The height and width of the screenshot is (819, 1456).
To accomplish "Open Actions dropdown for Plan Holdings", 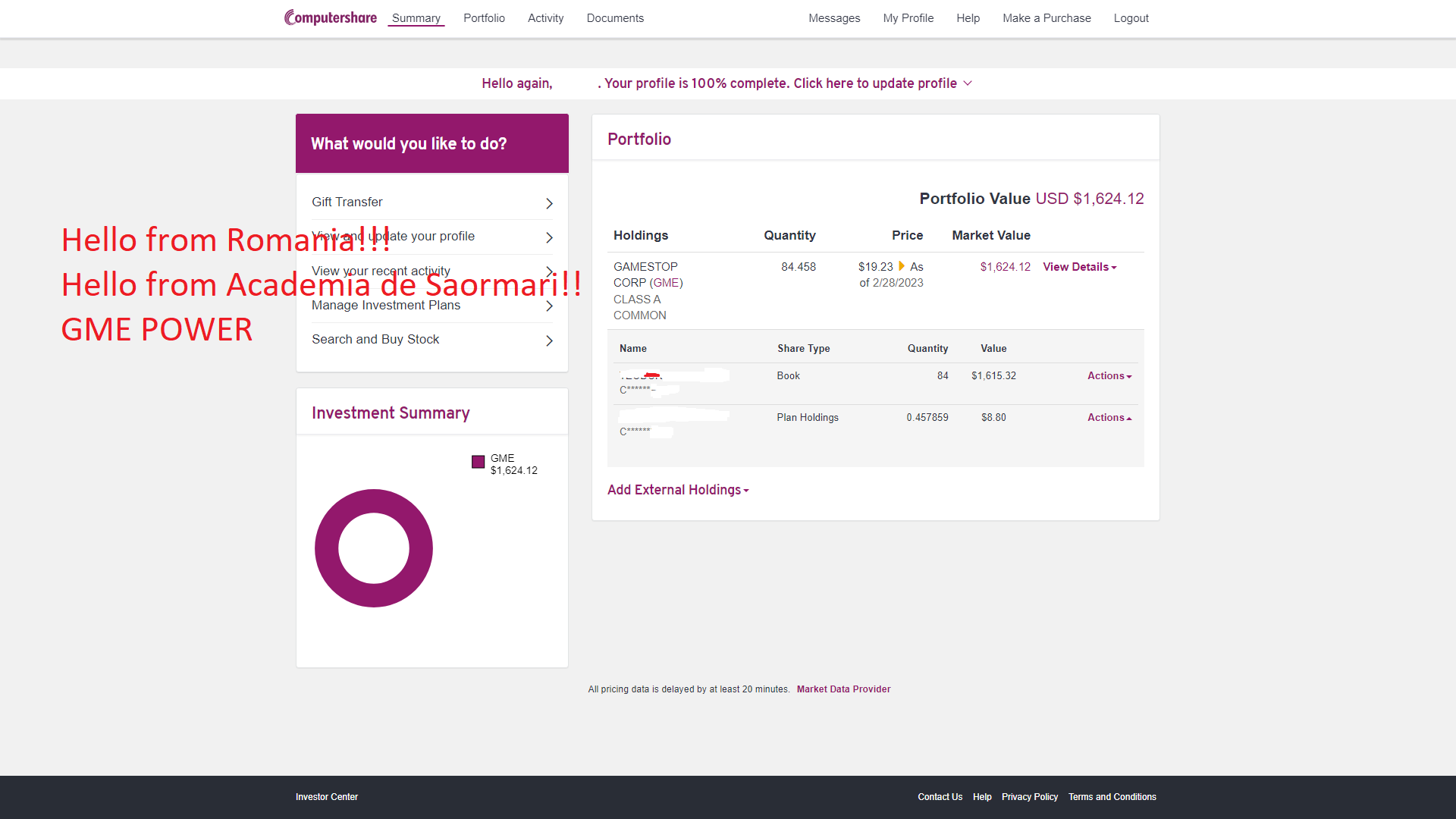I will pyautogui.click(x=1109, y=418).
